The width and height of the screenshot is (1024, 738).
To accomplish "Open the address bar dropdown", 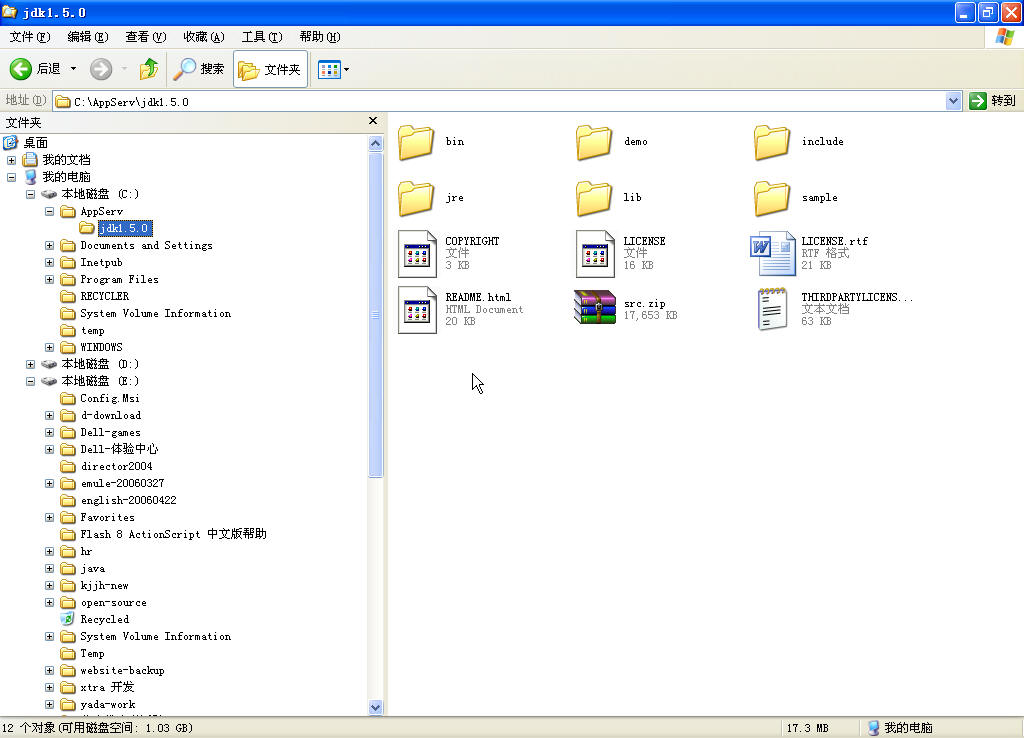I will tap(953, 101).
